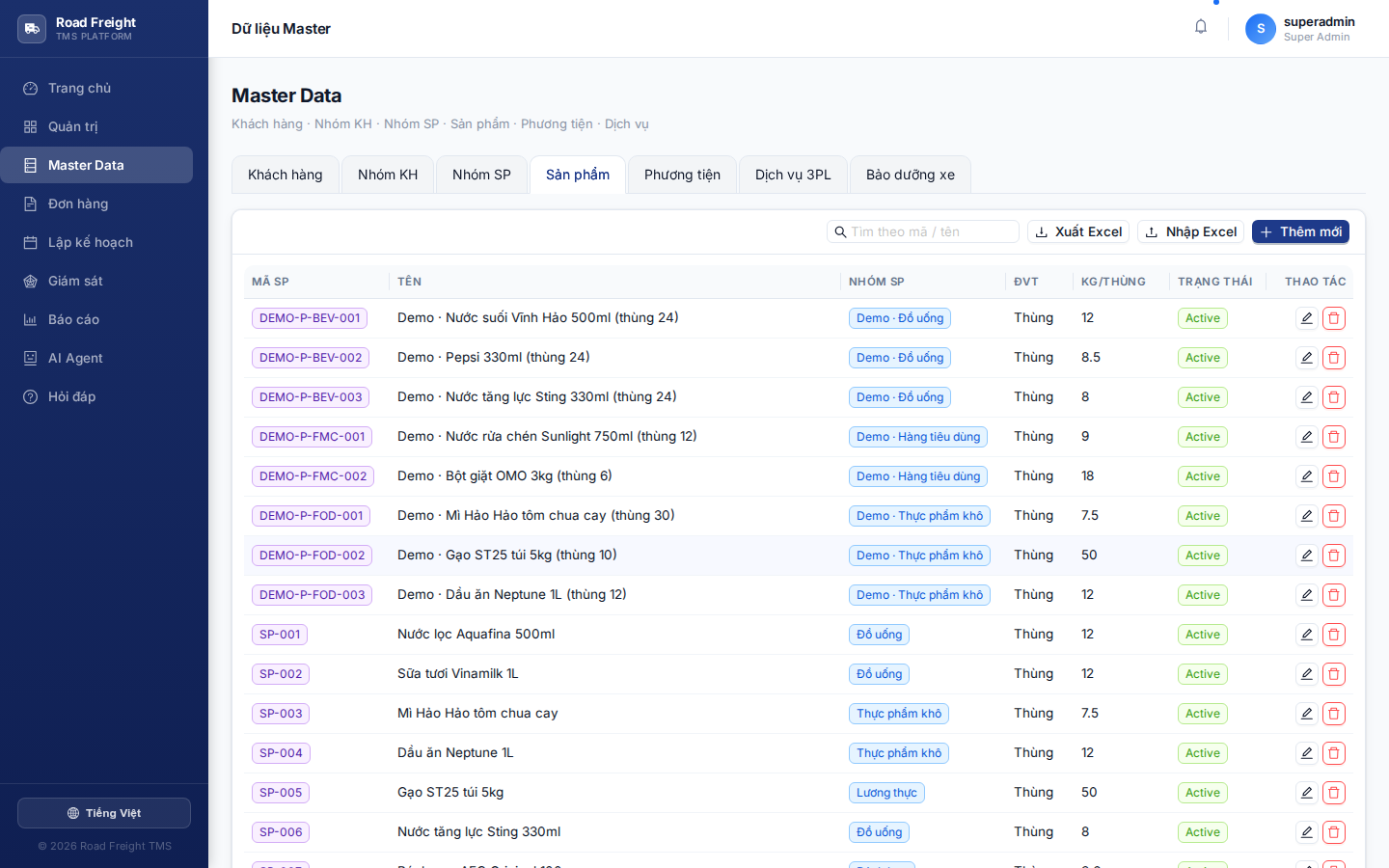Open Master Data in sidebar
The image size is (1389, 868).
[x=96, y=165]
